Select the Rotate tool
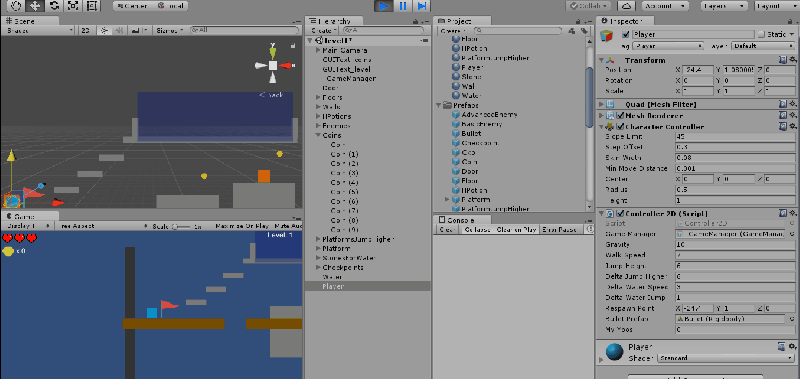 [x=54, y=6]
